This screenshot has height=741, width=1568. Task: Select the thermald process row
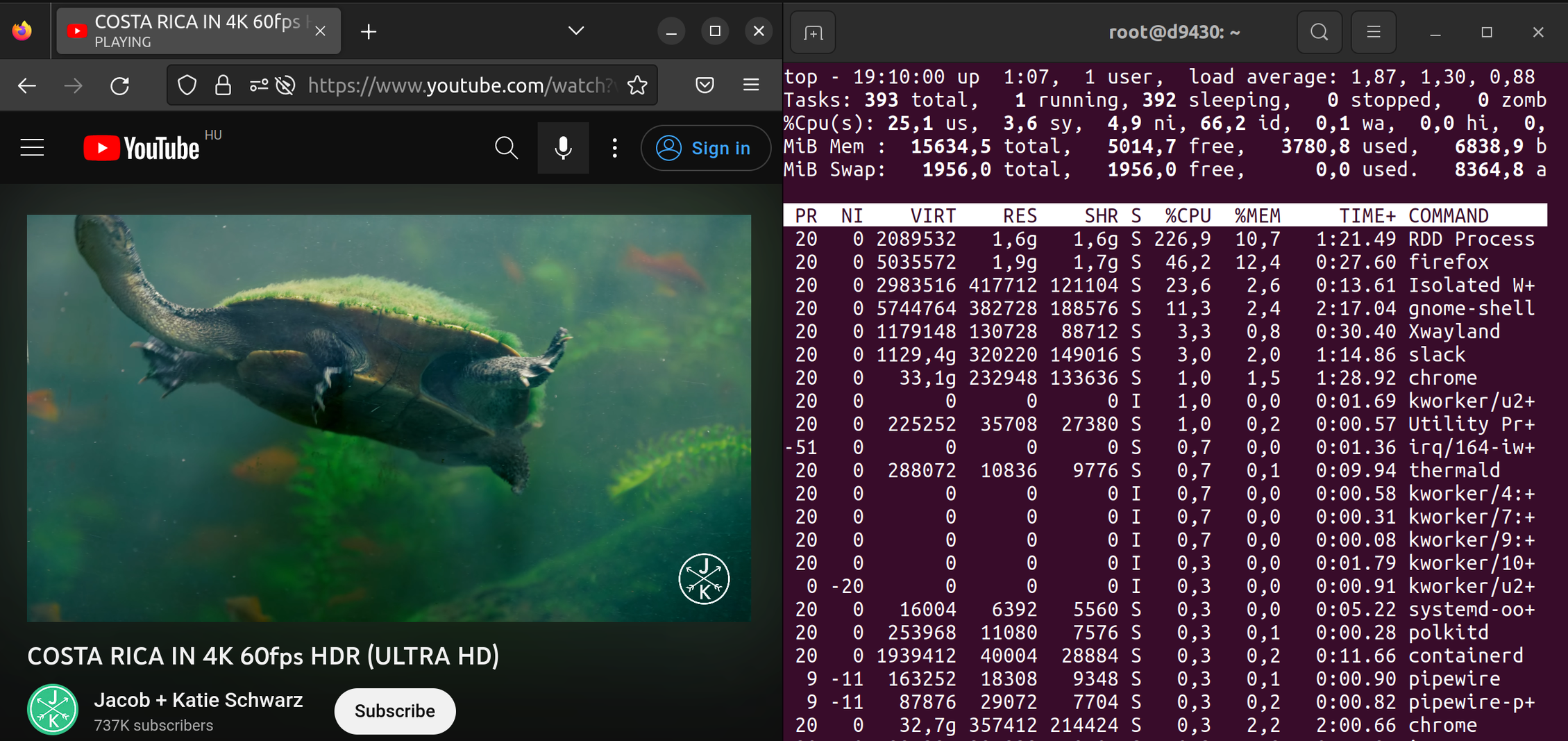(x=1165, y=470)
